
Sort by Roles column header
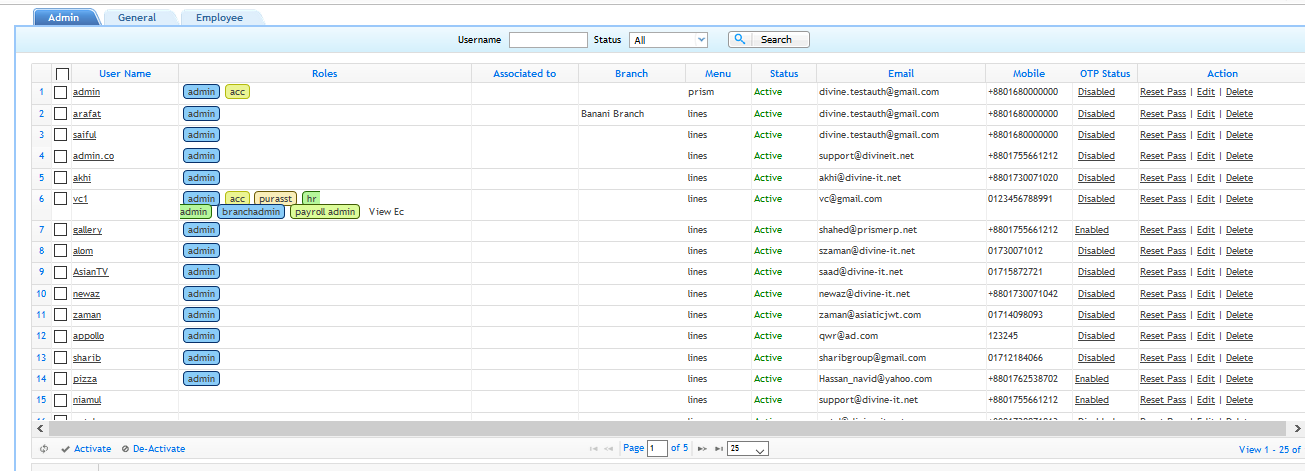pos(325,73)
